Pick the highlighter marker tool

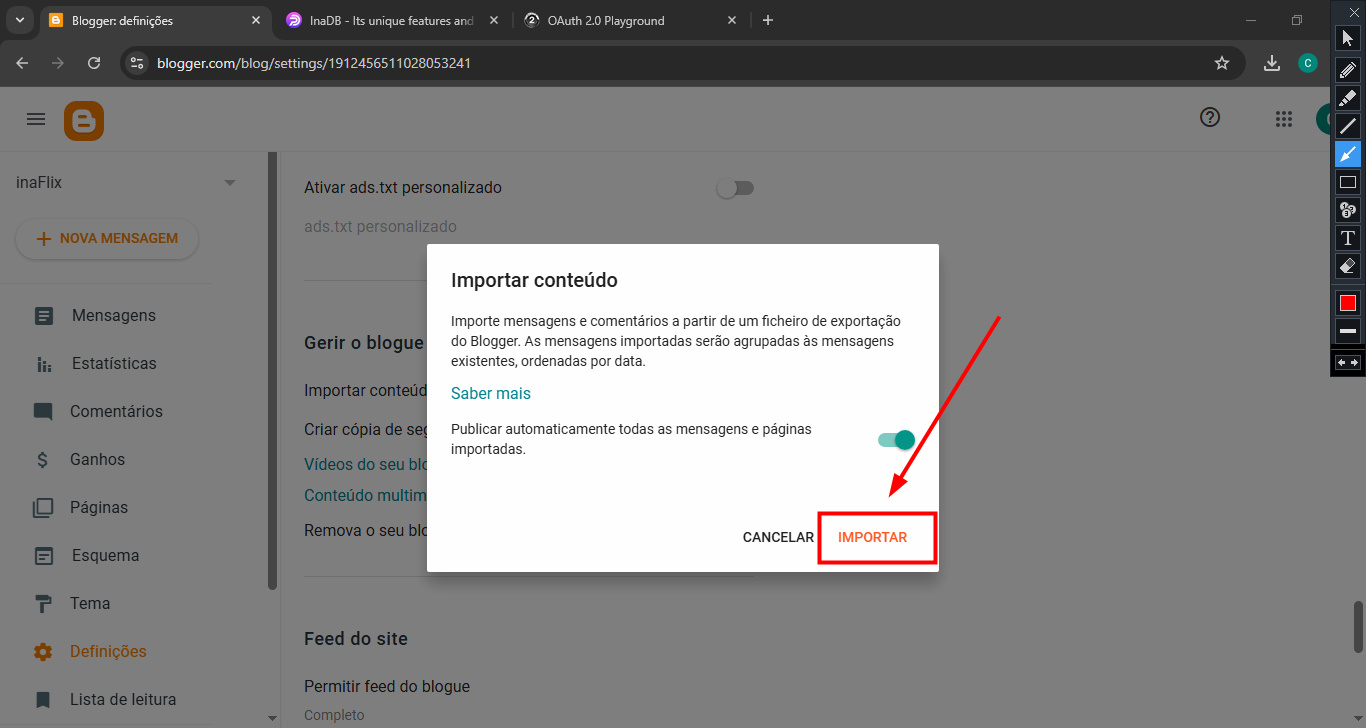click(x=1347, y=97)
